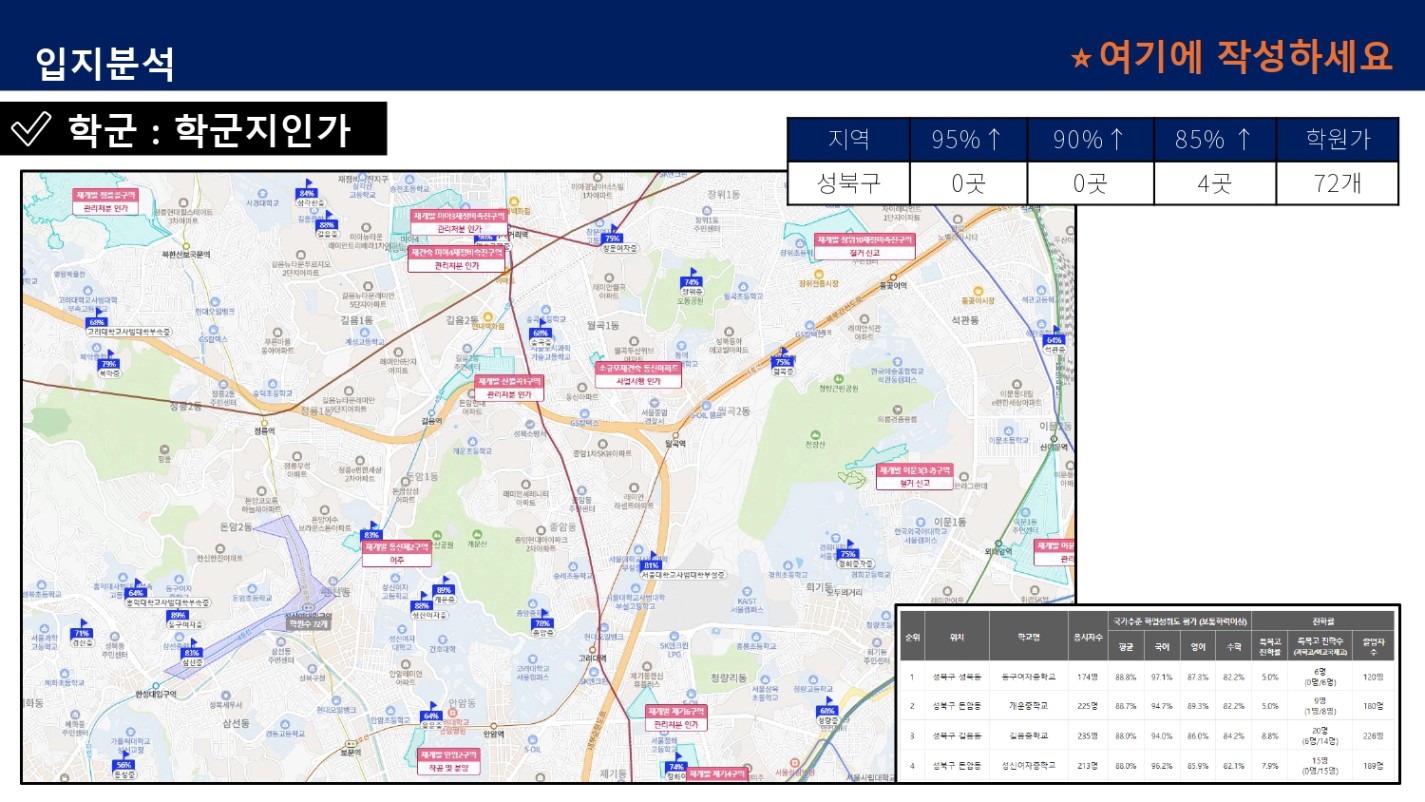Click 개운중학교 row in school ranking table
The width and height of the screenshot is (1425, 802).
[x=1147, y=706]
